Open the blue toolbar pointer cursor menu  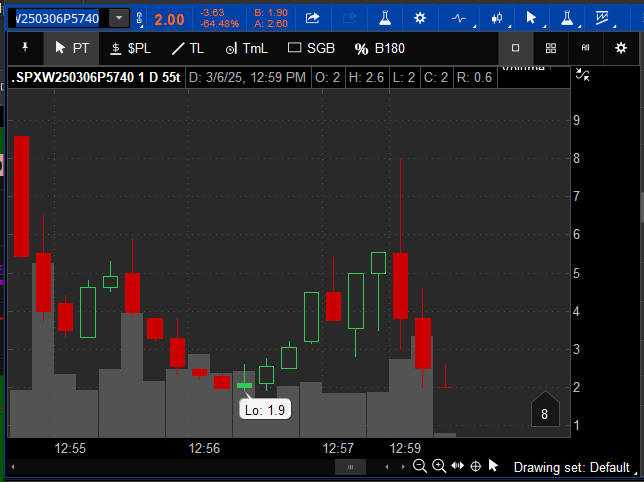(x=531, y=18)
